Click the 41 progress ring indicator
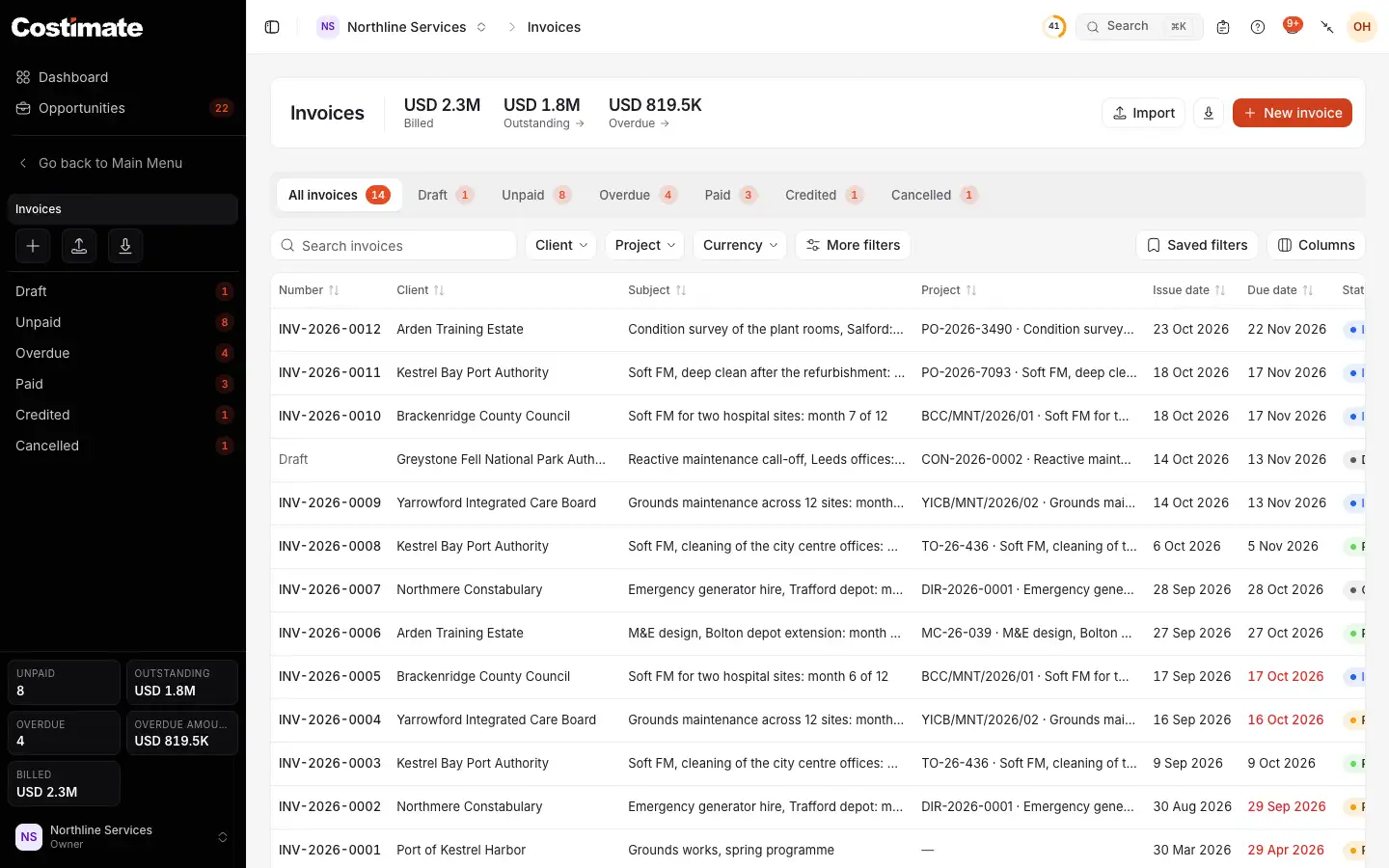 pos(1054,27)
